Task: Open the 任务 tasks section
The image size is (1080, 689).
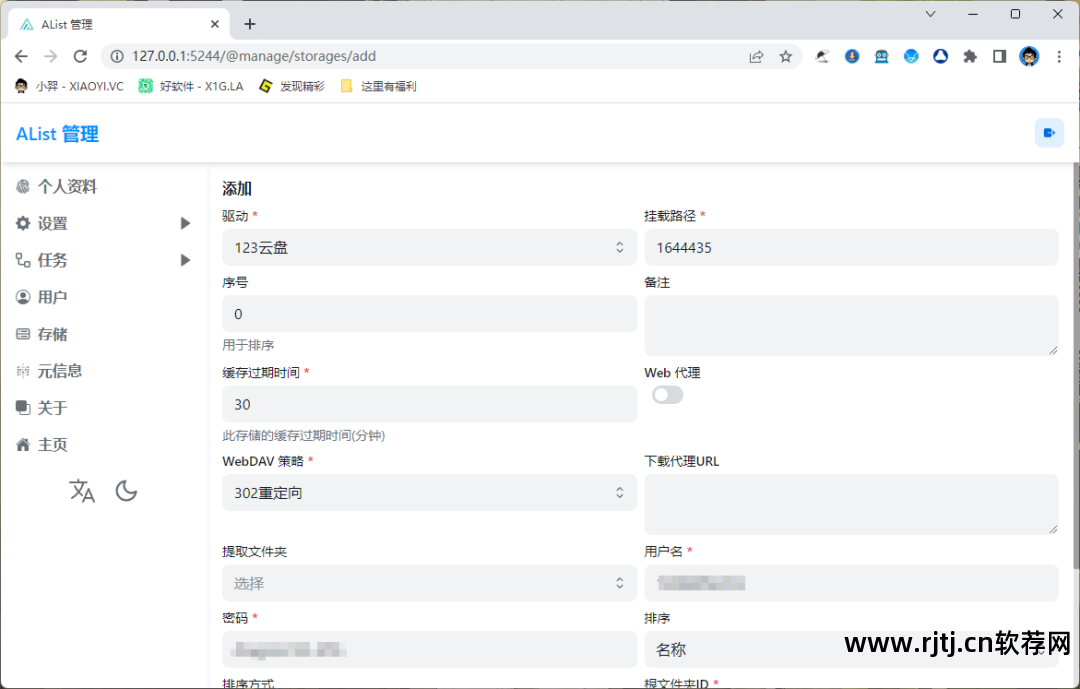Action: coord(52,260)
